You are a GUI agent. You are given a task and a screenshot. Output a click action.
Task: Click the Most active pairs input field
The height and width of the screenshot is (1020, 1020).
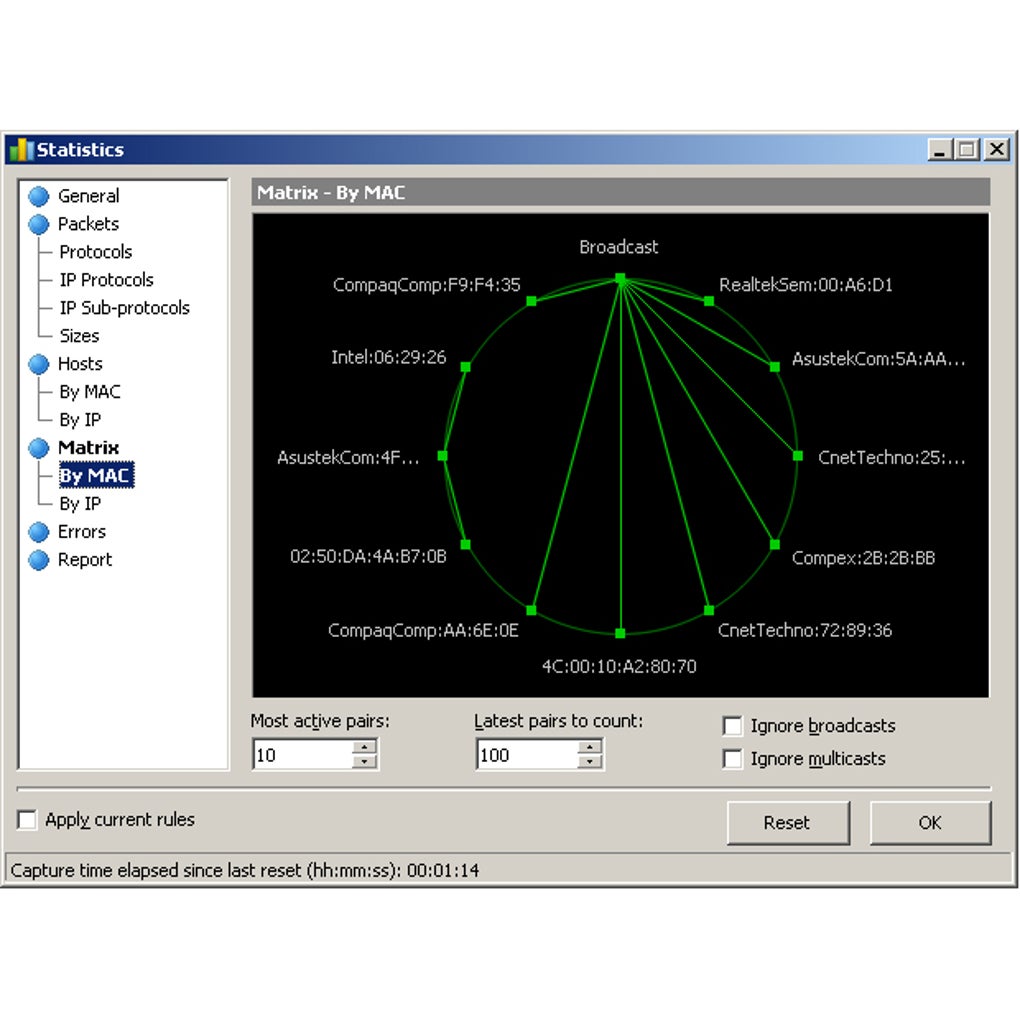[303, 755]
